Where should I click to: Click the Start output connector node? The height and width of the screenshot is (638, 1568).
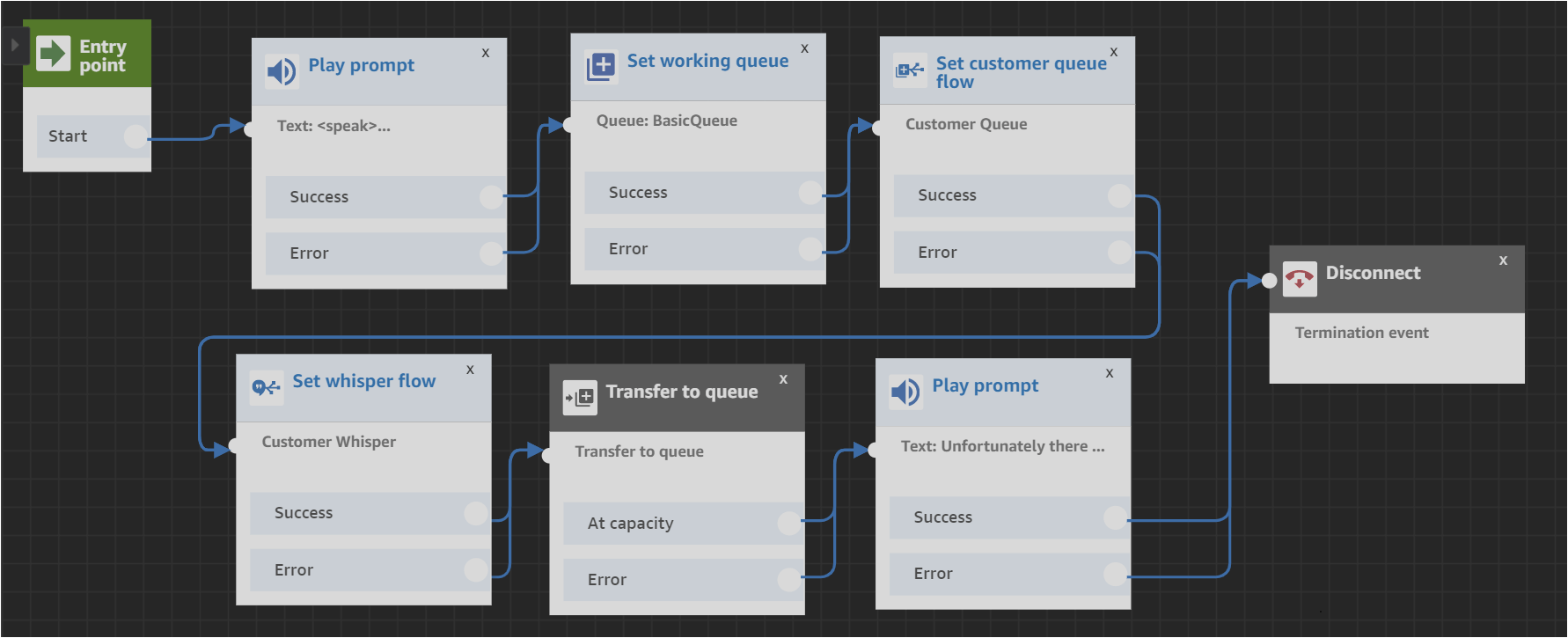(x=136, y=136)
